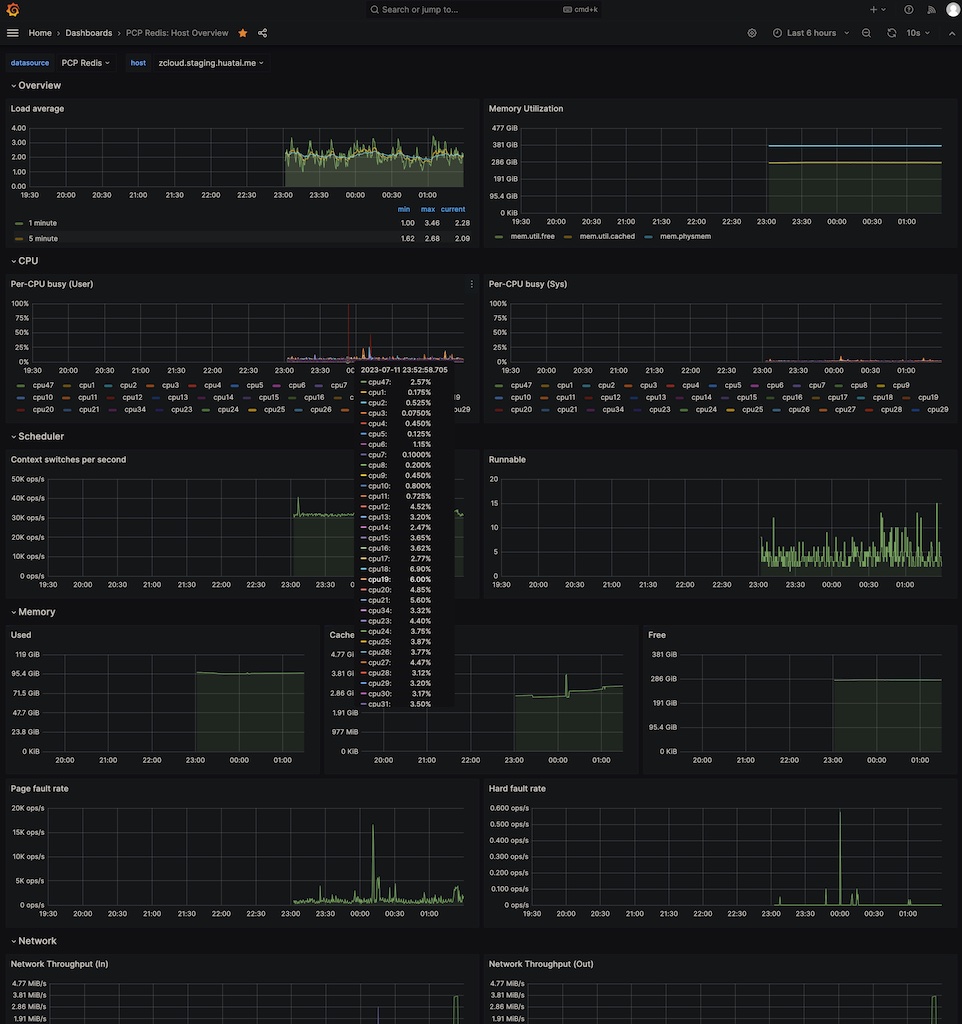Click the top search magnifier icon
The image size is (962, 1024).
[374, 9]
